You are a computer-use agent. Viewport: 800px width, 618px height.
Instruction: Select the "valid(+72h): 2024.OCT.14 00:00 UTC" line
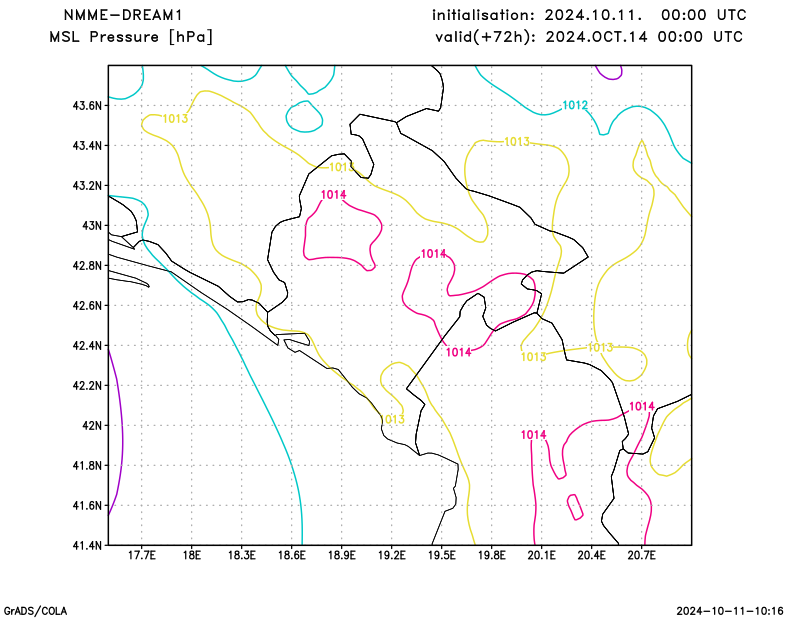[589, 37]
